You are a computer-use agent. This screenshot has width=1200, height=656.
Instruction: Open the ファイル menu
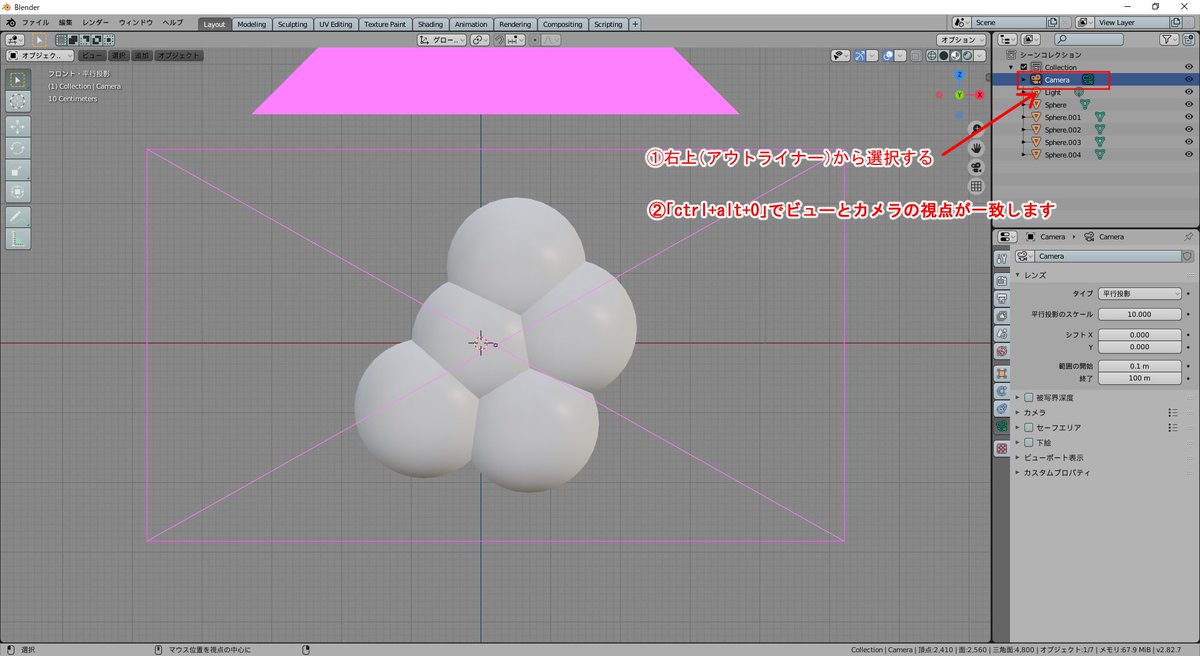(35, 22)
